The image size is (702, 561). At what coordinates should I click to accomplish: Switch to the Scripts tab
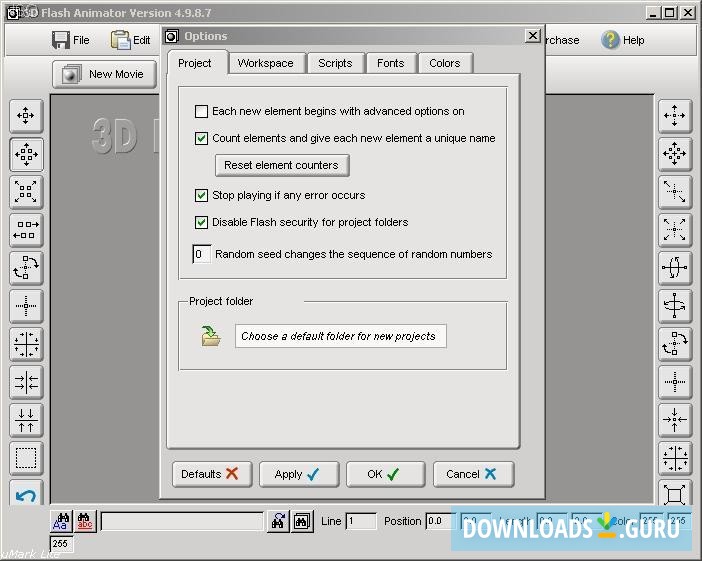(335, 63)
